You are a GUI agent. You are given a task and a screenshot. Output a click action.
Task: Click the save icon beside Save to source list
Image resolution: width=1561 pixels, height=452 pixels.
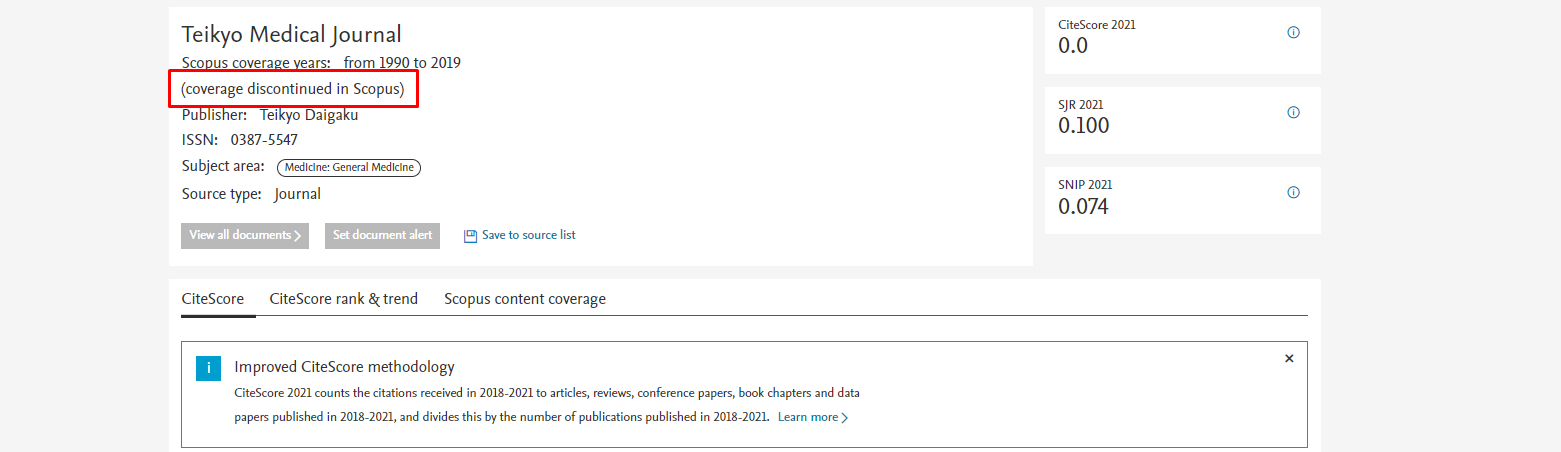(470, 236)
